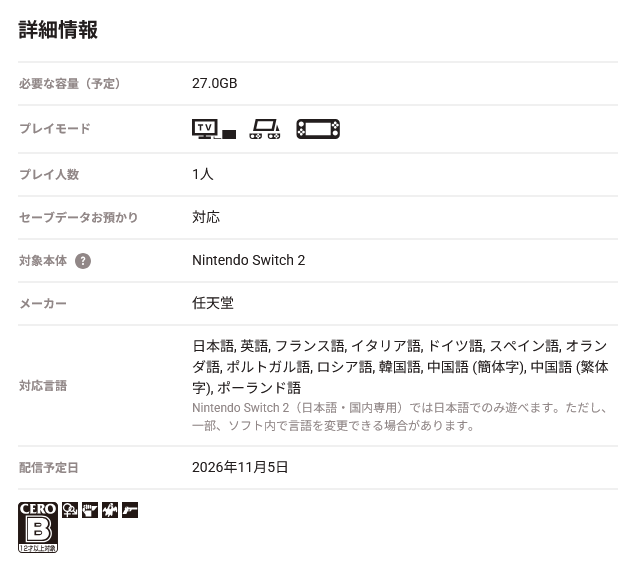
Task: Click the CERO B rating badge
Action: pos(38,527)
